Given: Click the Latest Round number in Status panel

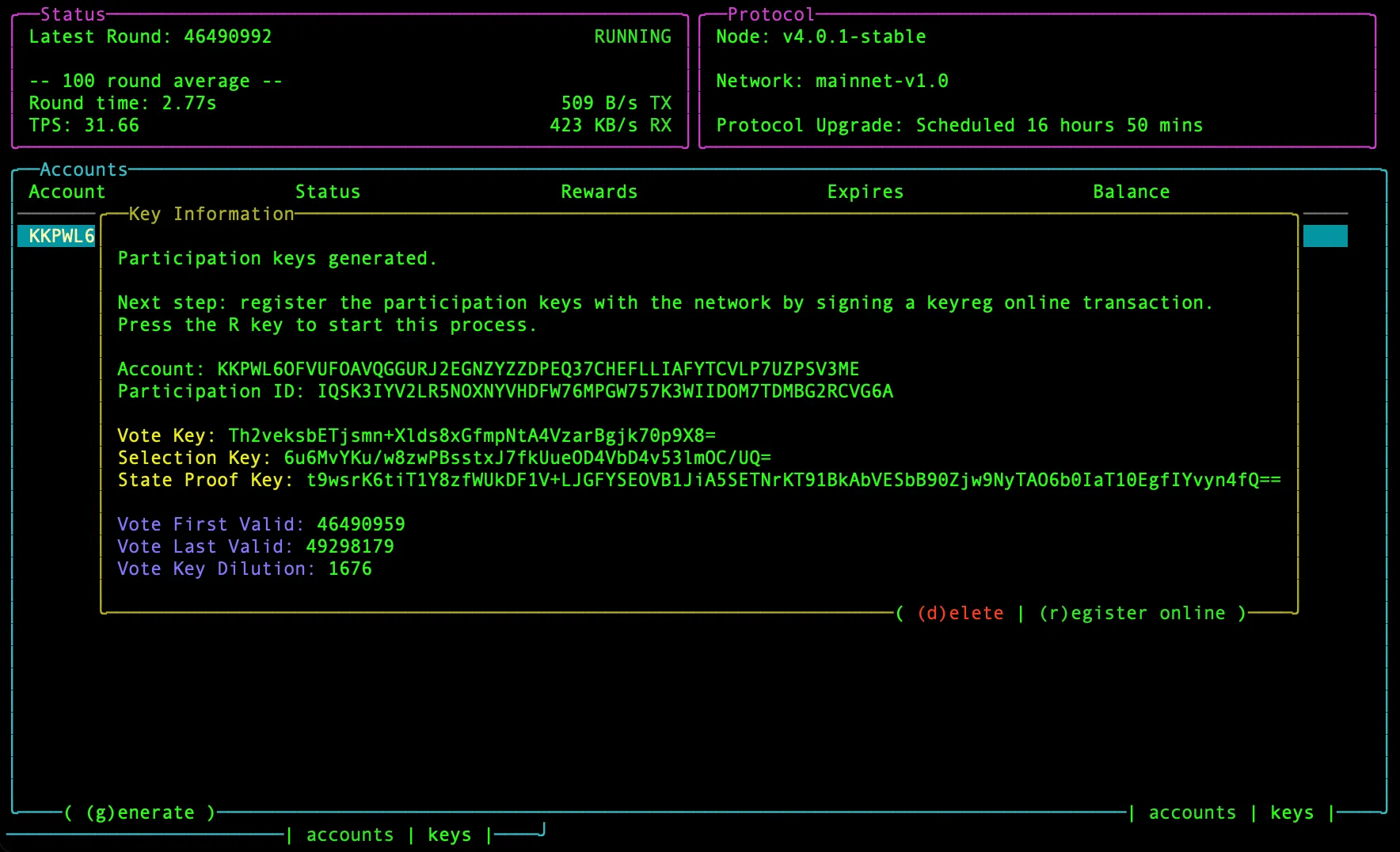Looking at the screenshot, I should click(229, 36).
